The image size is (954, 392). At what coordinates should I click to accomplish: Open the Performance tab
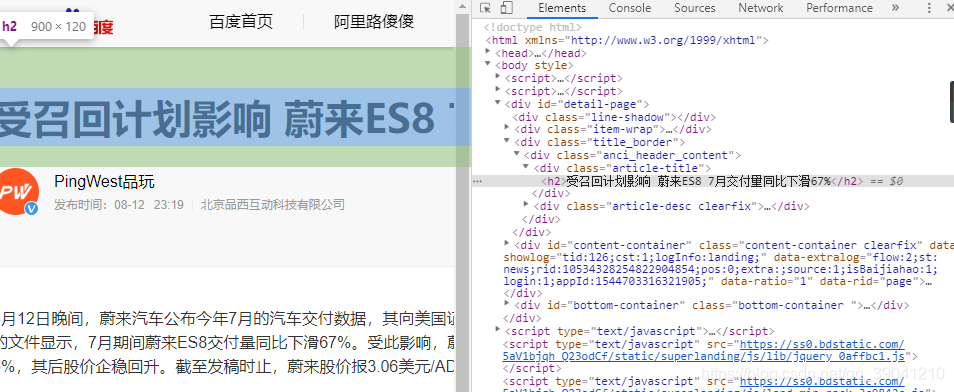[839, 8]
